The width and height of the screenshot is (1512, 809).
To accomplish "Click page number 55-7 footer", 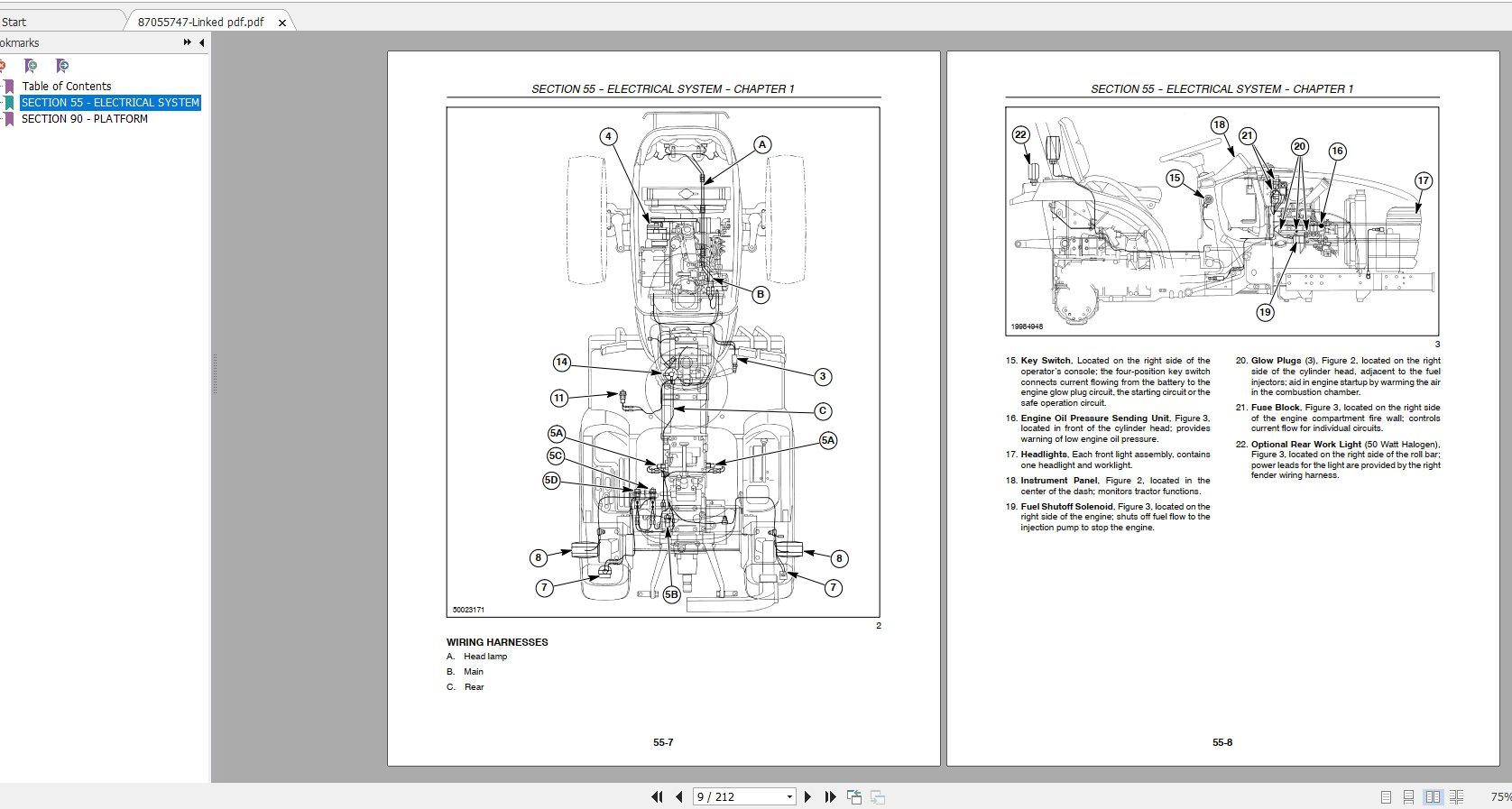I will (x=663, y=742).
